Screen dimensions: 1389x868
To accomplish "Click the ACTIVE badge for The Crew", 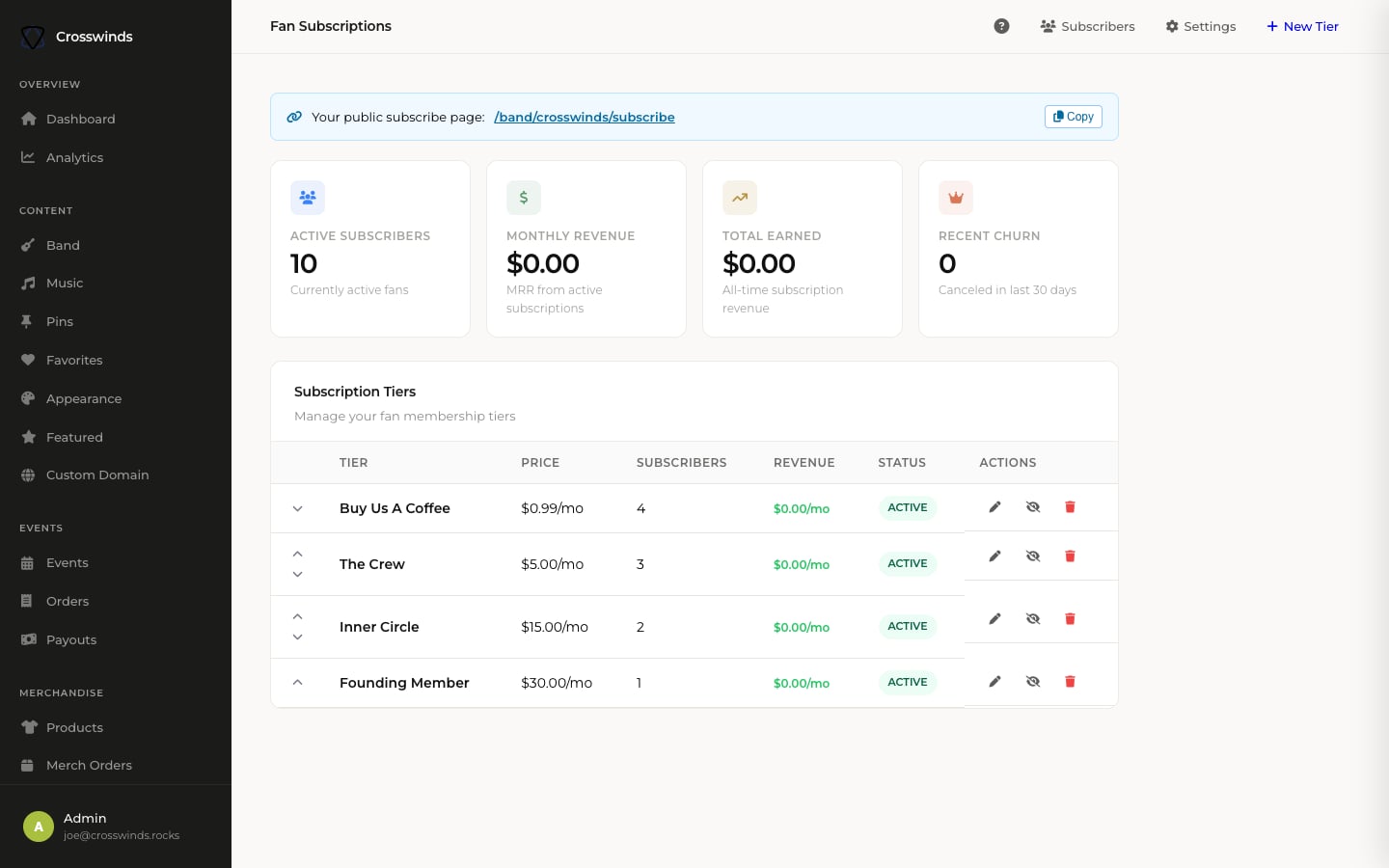I will (907, 563).
